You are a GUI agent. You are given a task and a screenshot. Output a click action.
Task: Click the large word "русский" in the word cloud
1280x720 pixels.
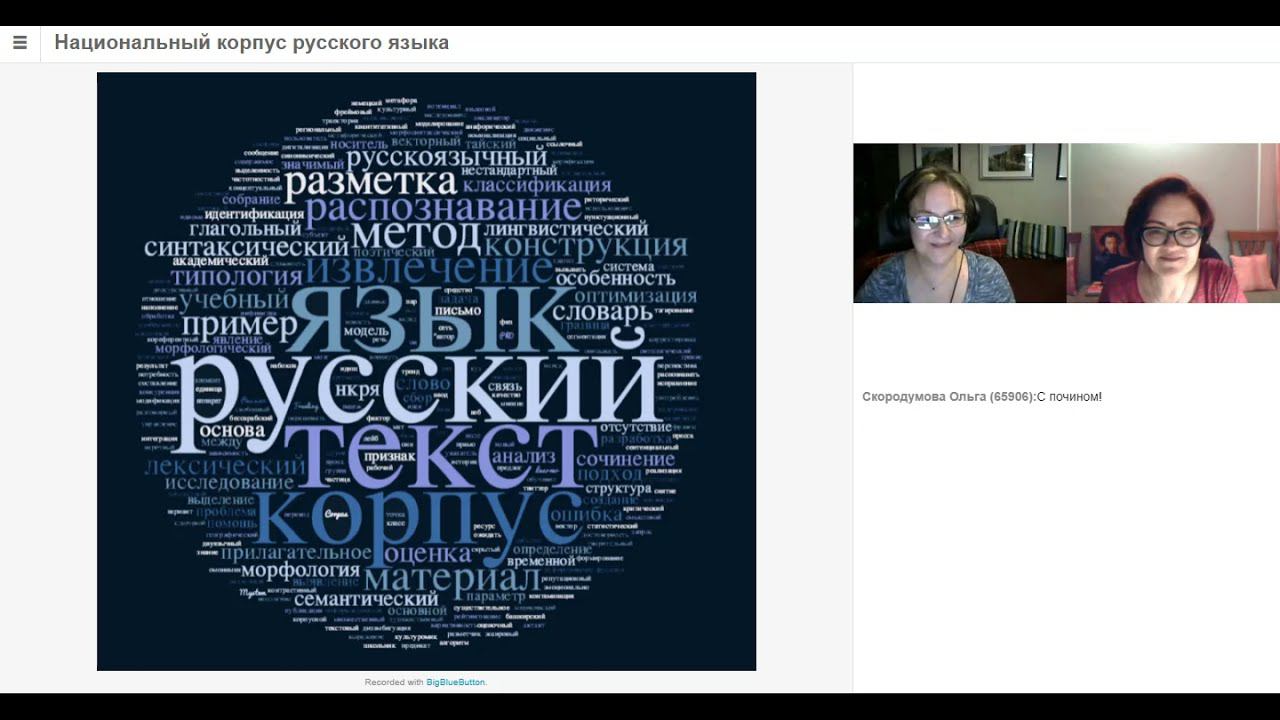tap(419, 394)
